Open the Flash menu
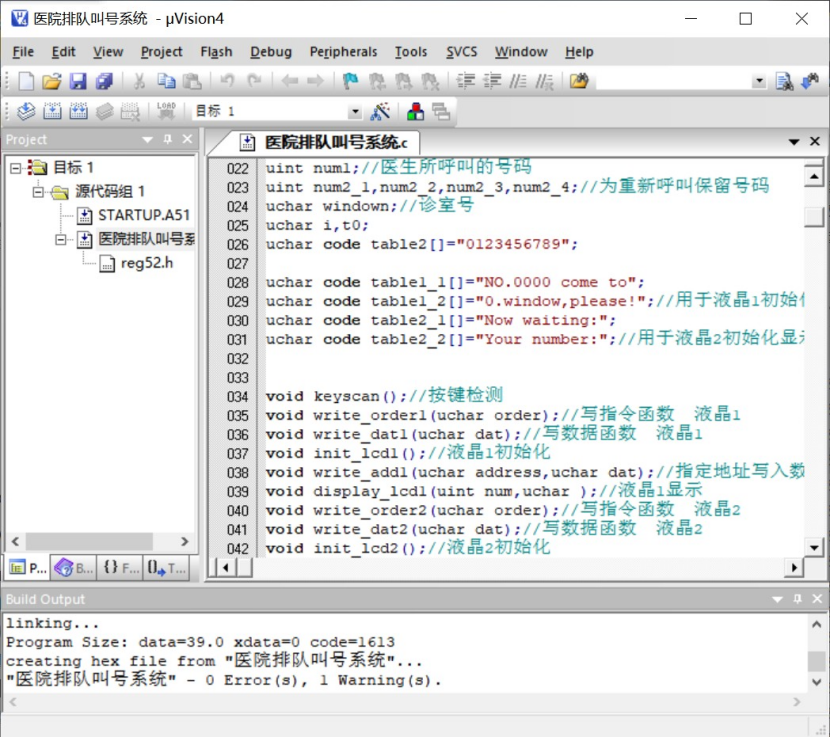 coord(216,52)
